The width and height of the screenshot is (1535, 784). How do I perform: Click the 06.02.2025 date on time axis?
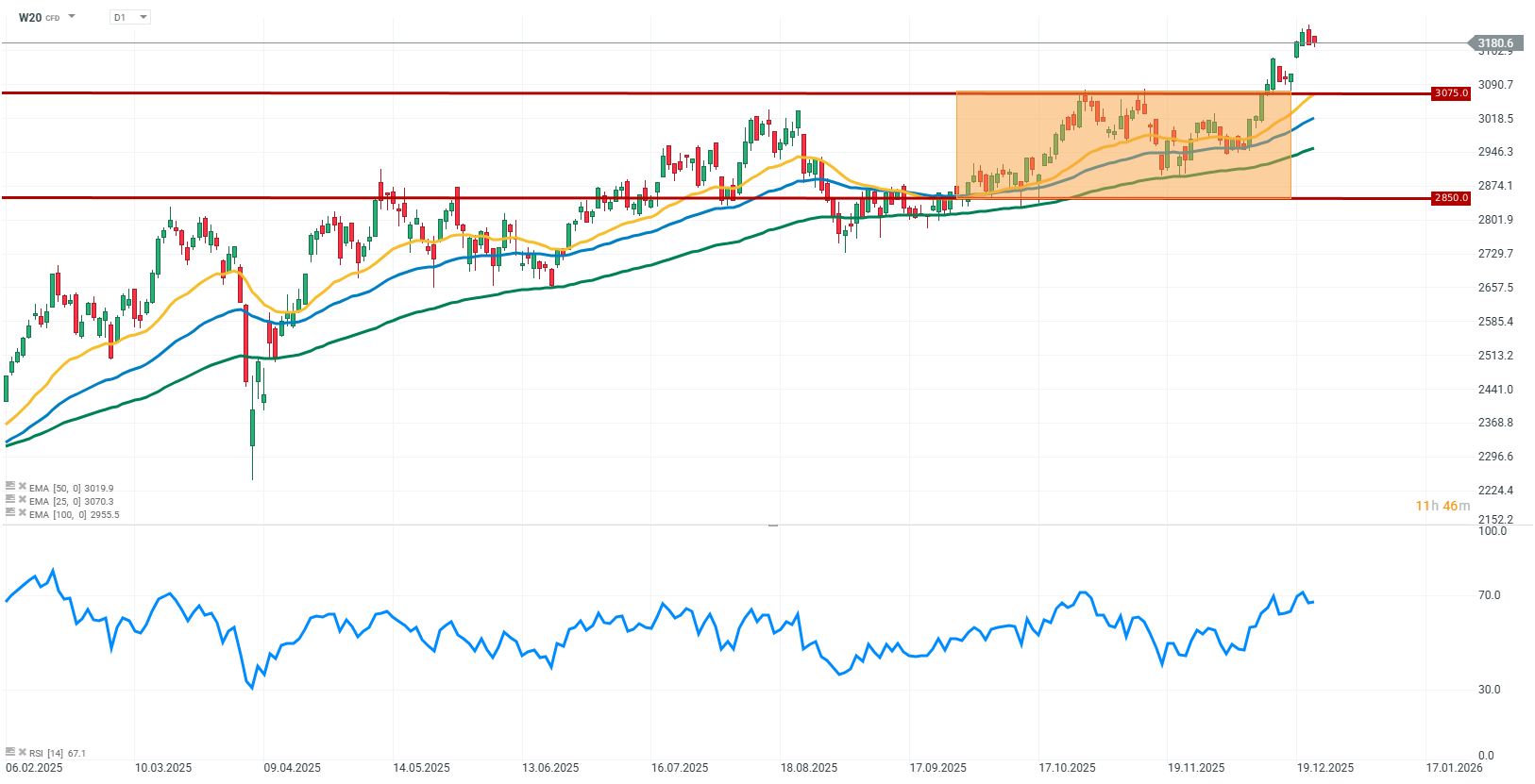(34, 767)
